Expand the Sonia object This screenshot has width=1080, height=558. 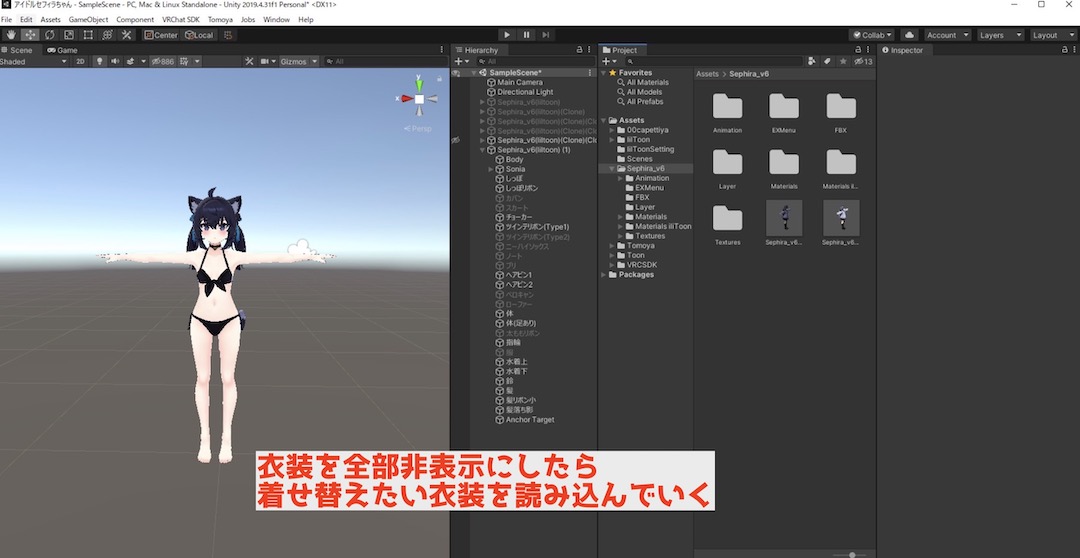pos(490,169)
